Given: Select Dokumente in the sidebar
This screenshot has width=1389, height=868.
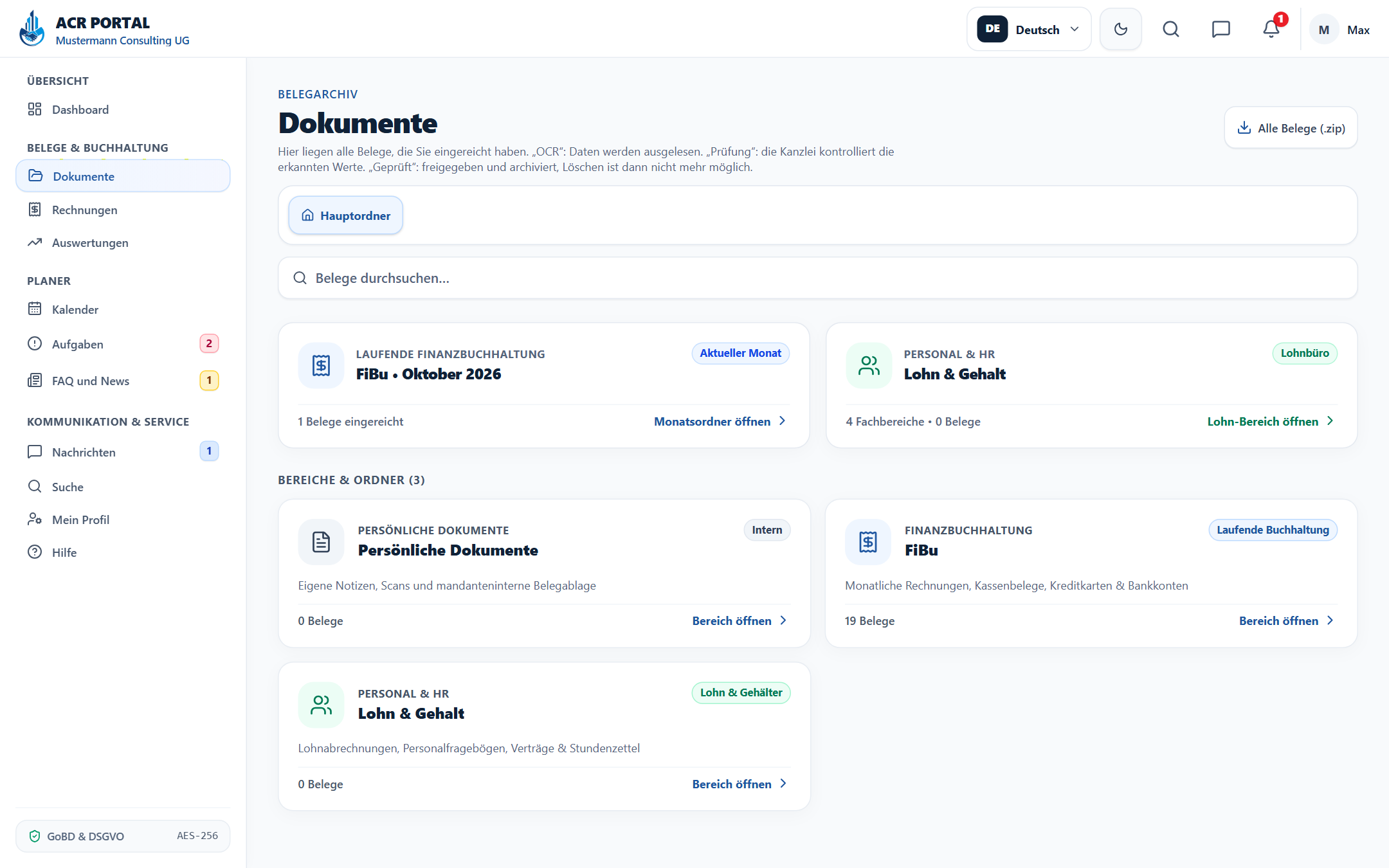Looking at the screenshot, I should pyautogui.click(x=123, y=176).
